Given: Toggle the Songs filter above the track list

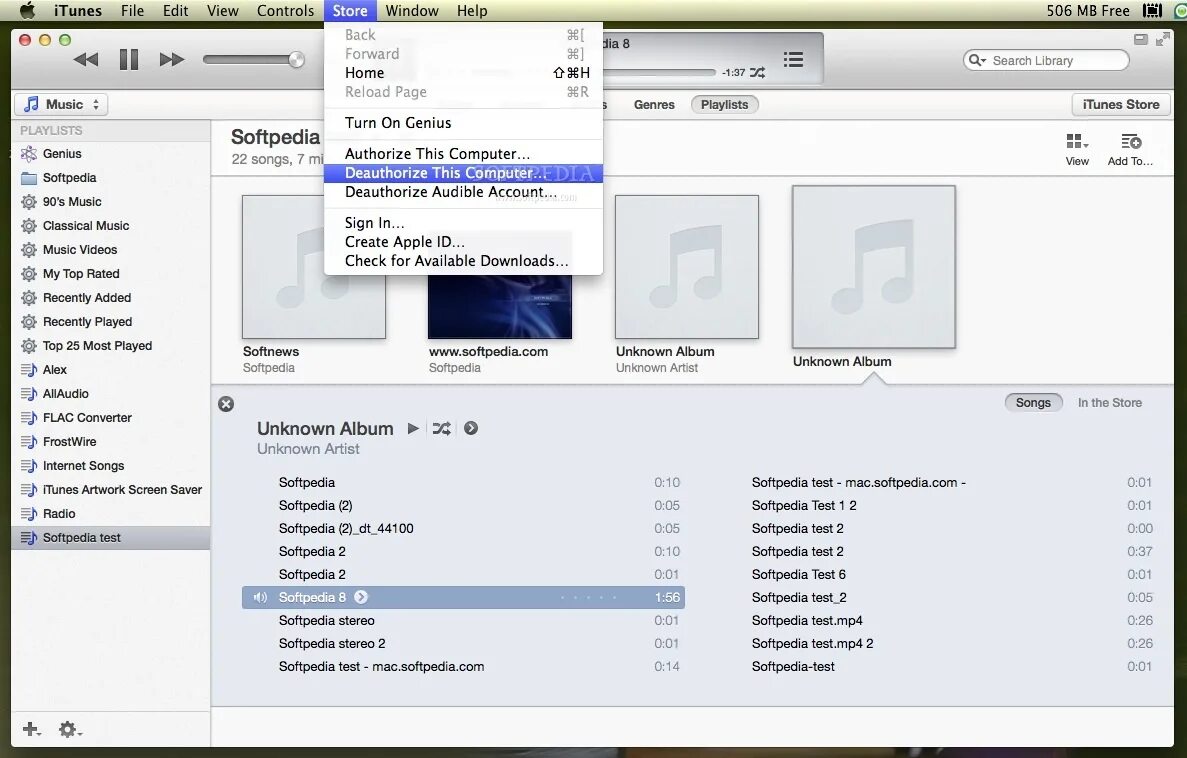Looking at the screenshot, I should (x=1033, y=402).
